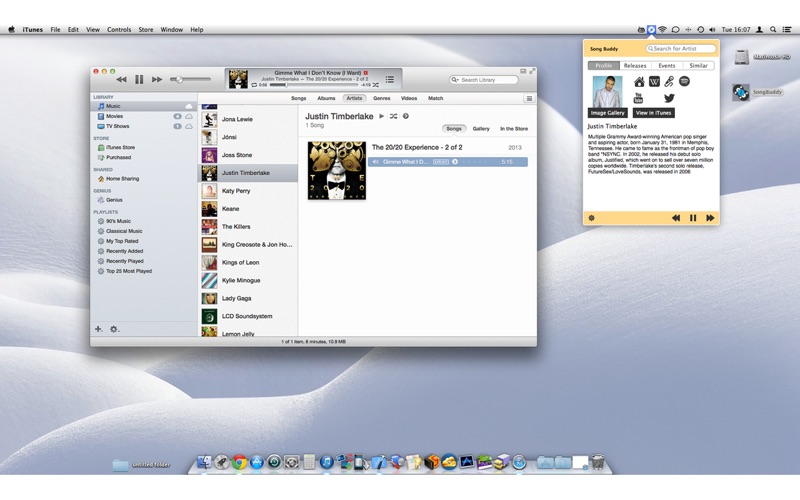Open the Up Next list icon
This screenshot has height=500, width=800.
pyautogui.click(x=390, y=79)
